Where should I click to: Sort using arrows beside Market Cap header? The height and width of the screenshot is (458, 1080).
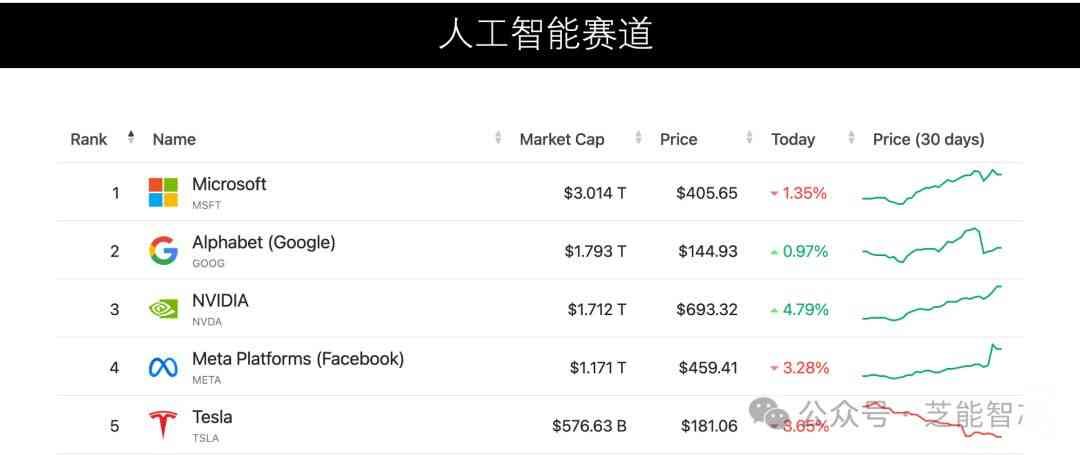639,138
